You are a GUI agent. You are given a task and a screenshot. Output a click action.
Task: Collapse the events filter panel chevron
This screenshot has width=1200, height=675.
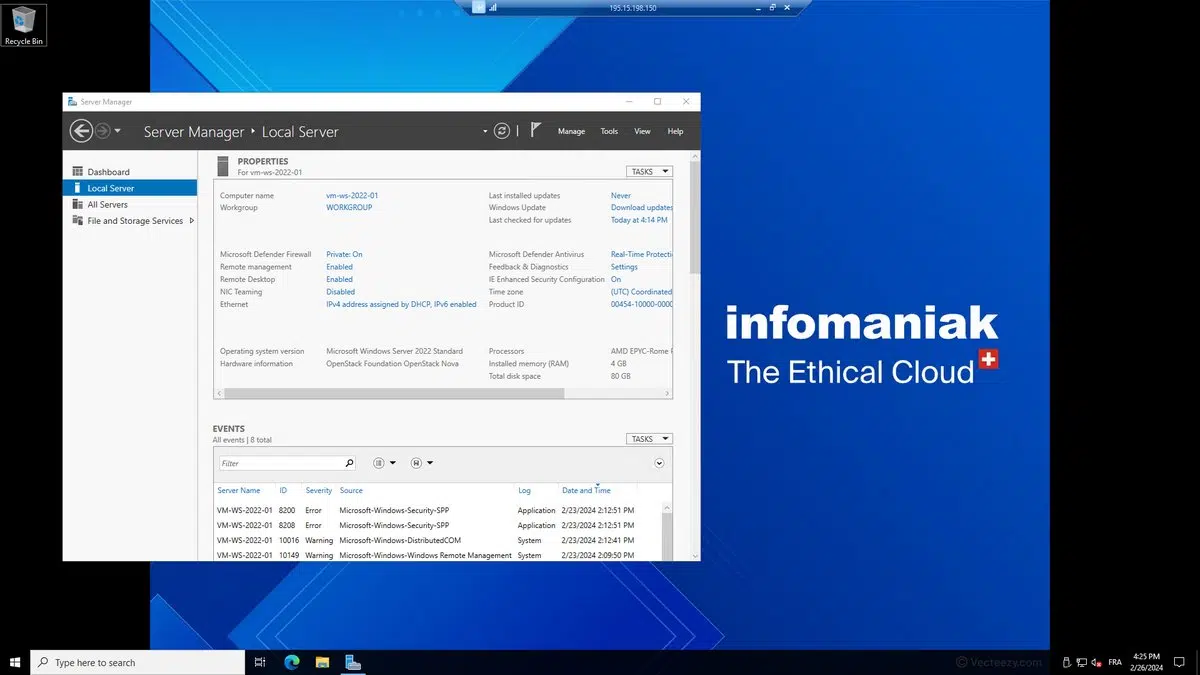pyautogui.click(x=659, y=463)
